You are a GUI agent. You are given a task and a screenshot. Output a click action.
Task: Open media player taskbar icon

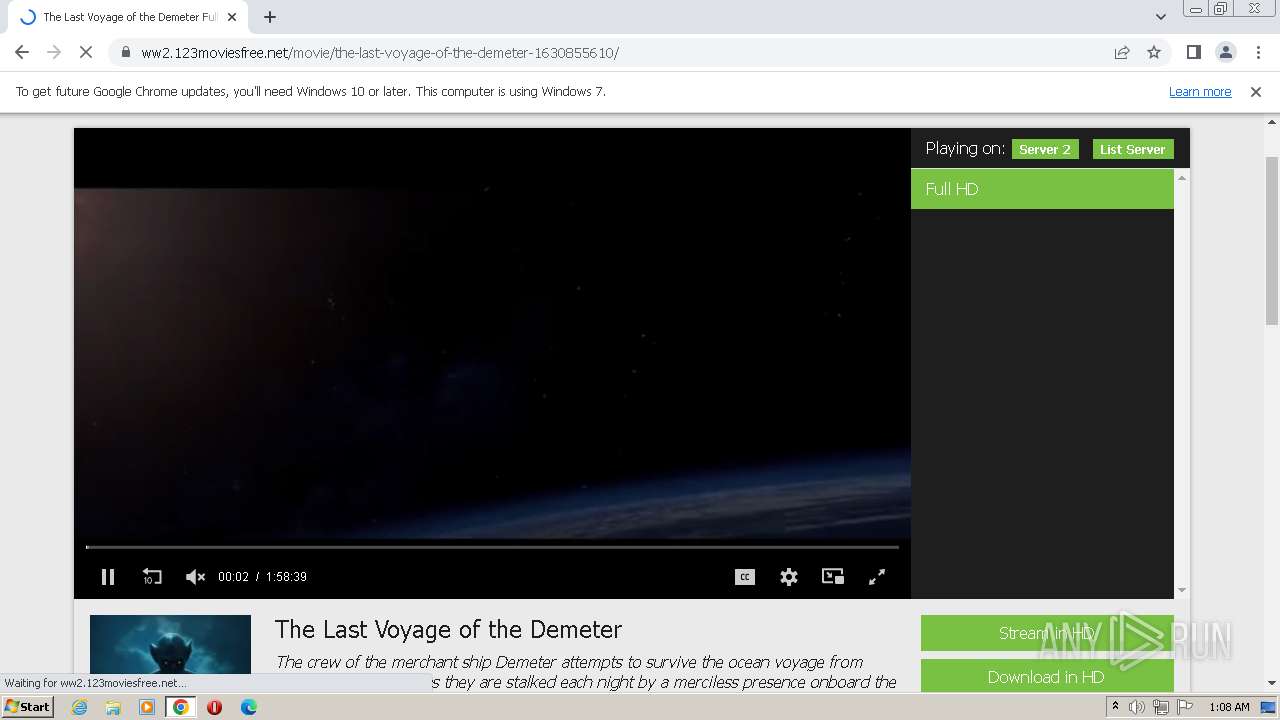pos(147,707)
